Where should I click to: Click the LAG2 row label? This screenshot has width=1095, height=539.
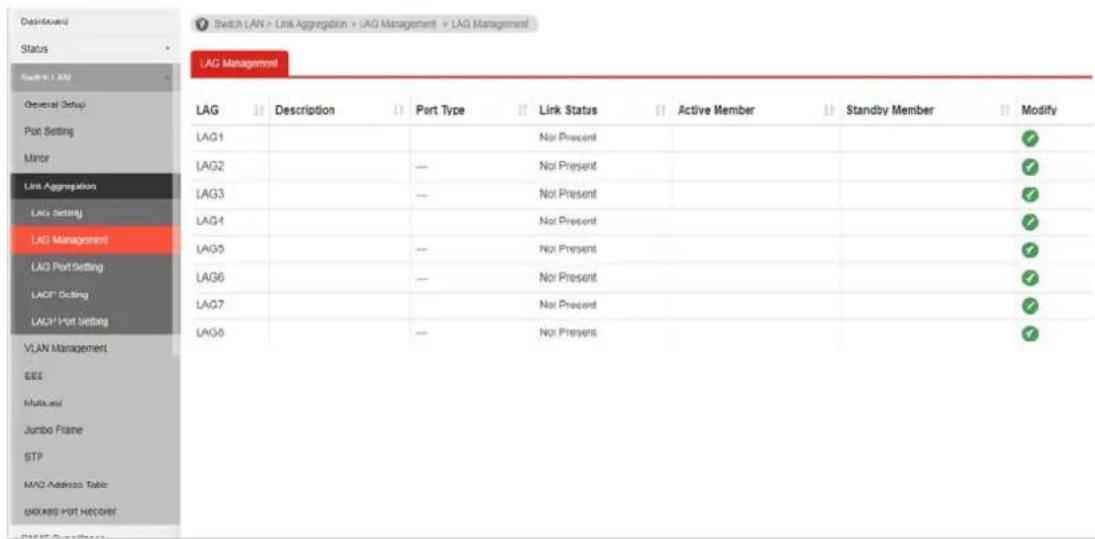pyautogui.click(x=210, y=166)
